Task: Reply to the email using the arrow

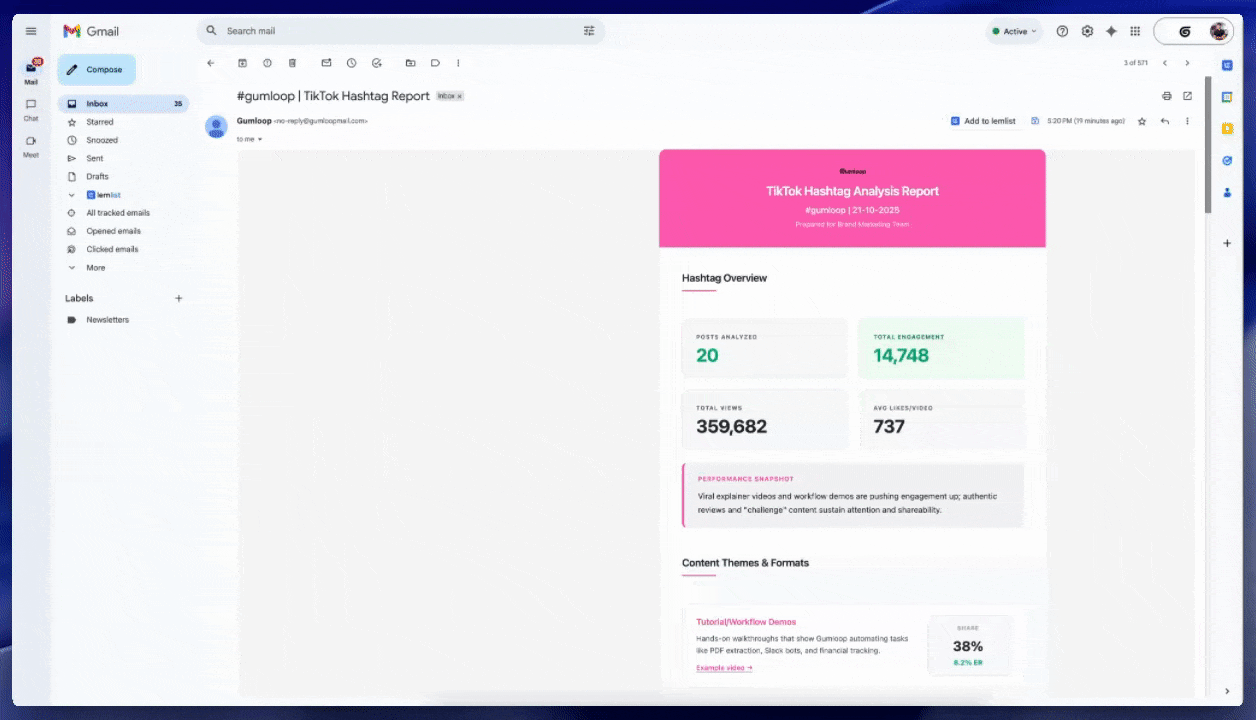Action: [1165, 121]
